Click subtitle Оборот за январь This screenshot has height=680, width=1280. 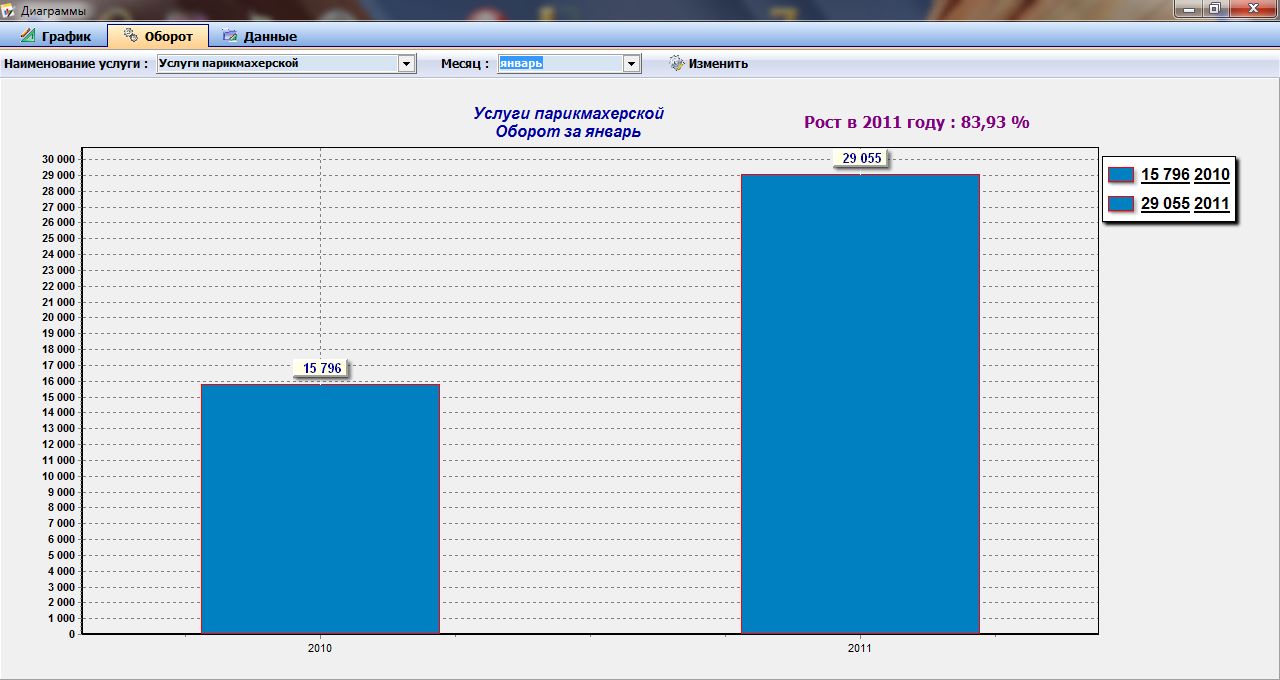[568, 131]
